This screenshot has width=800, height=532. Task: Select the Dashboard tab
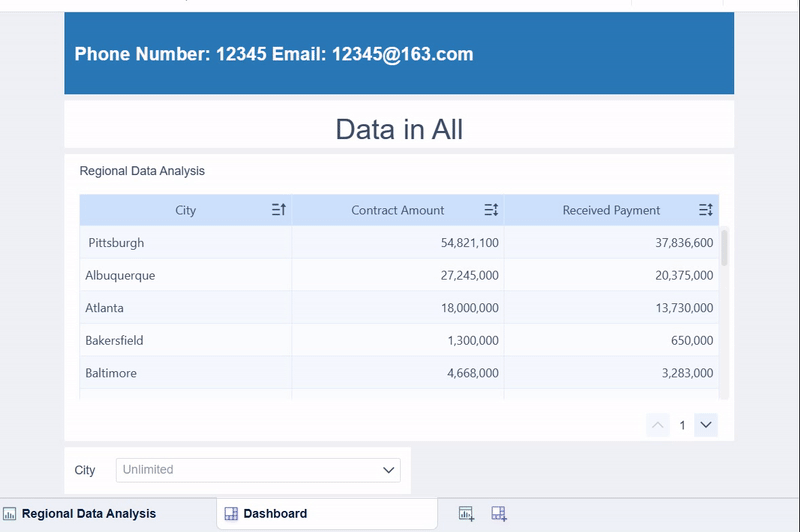(275, 514)
